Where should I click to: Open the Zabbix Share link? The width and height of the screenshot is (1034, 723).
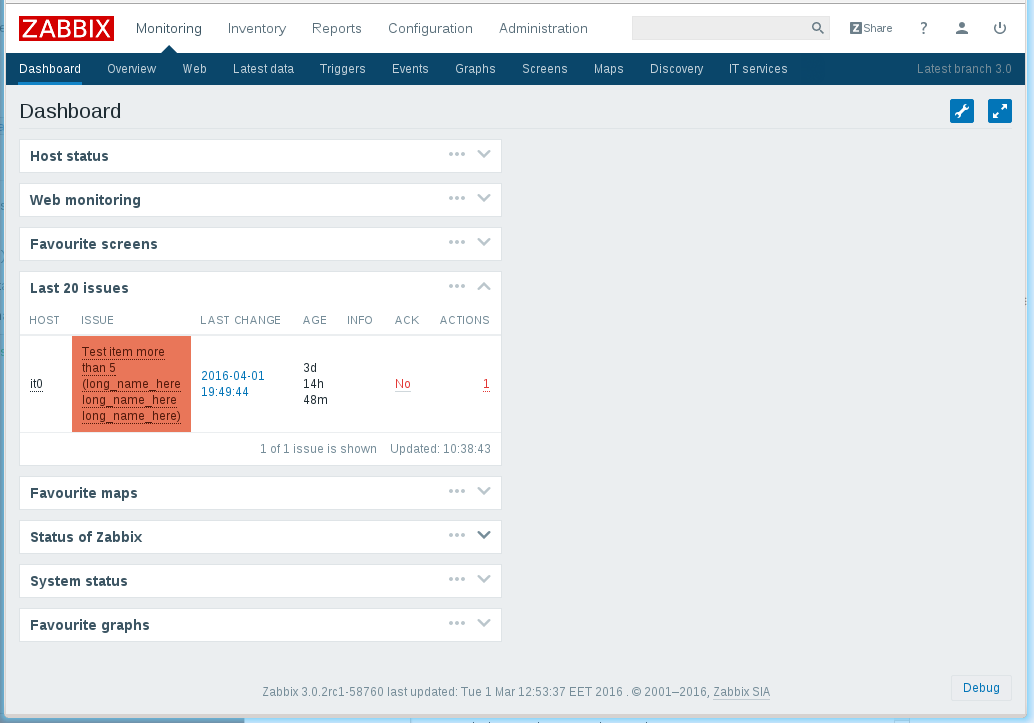871,28
